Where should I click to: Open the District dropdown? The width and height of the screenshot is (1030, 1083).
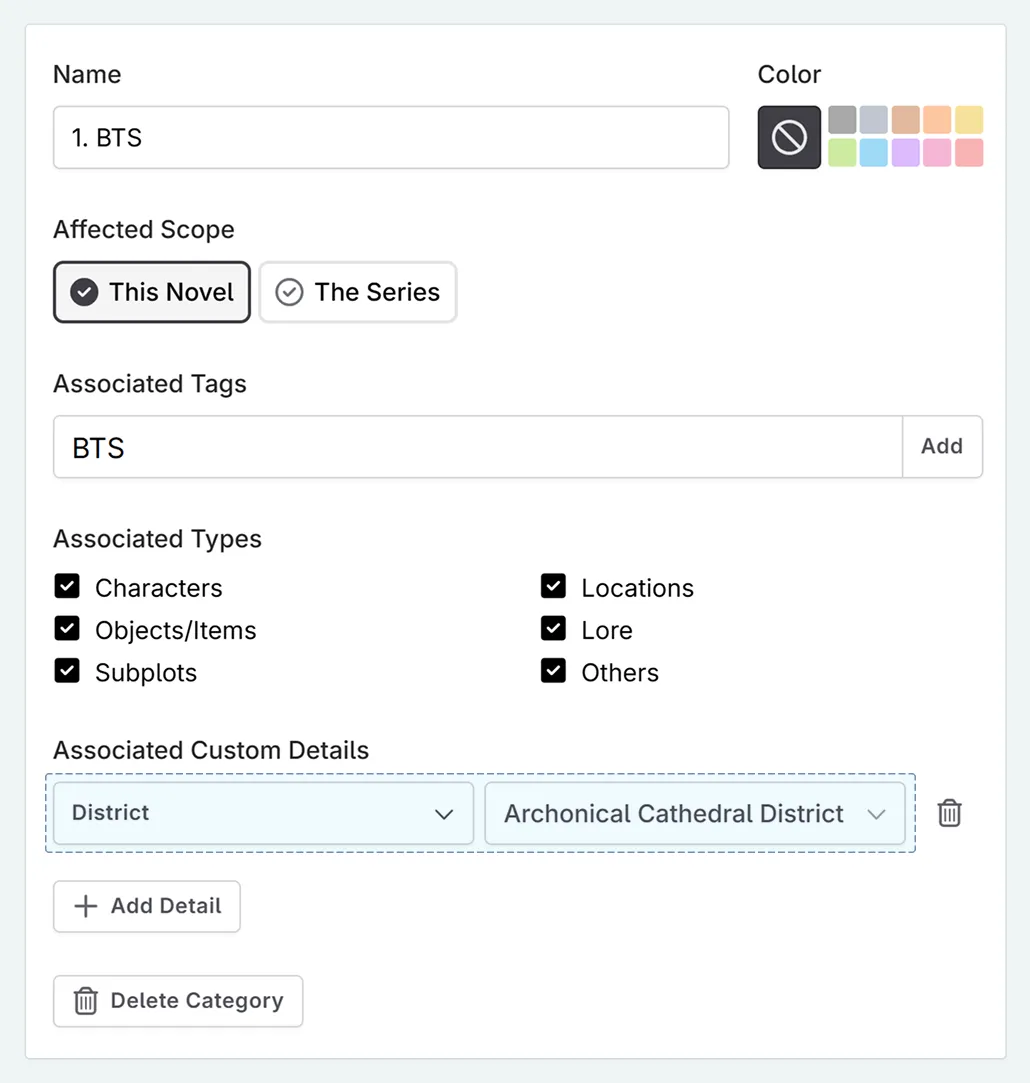tap(262, 813)
